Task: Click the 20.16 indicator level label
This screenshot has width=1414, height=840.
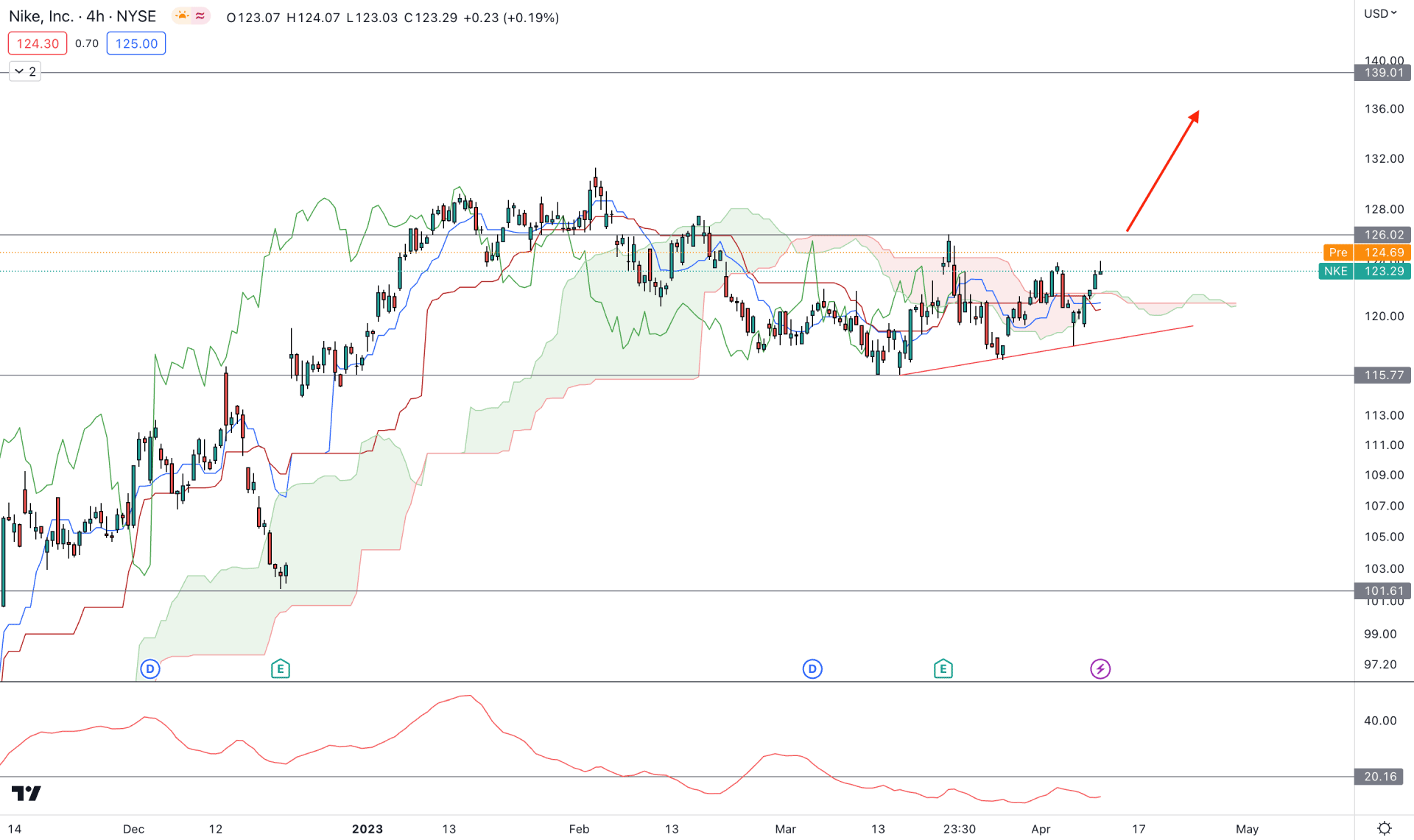Action: [1379, 777]
